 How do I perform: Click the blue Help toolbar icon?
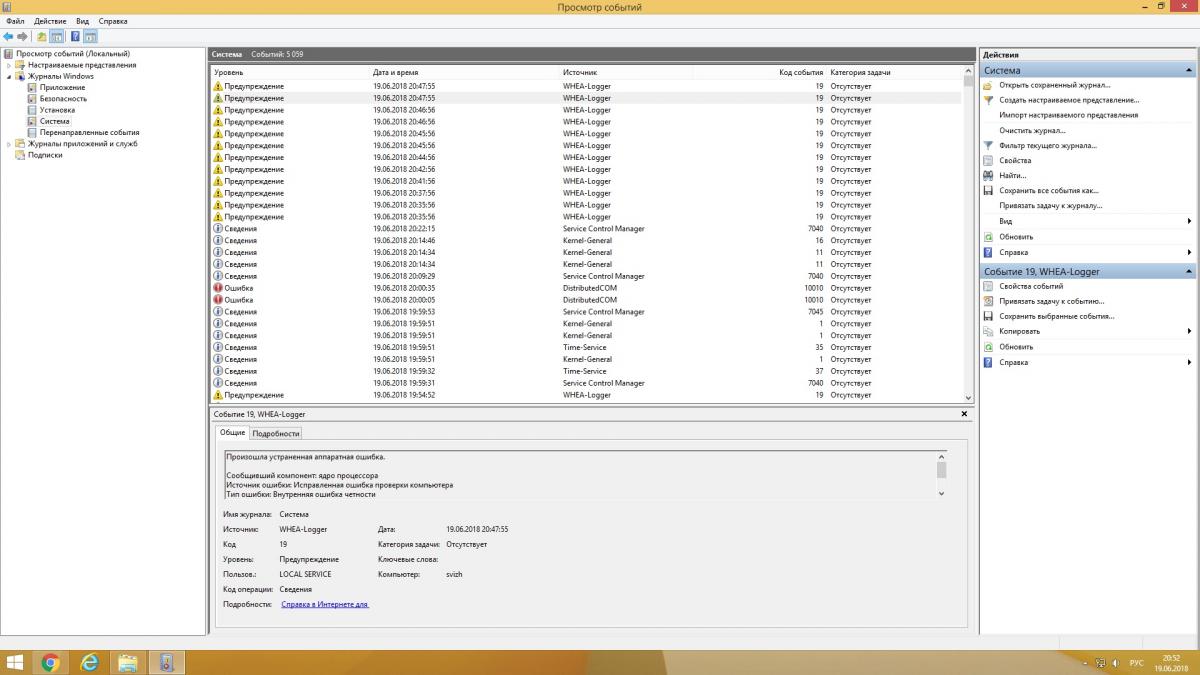[75, 37]
